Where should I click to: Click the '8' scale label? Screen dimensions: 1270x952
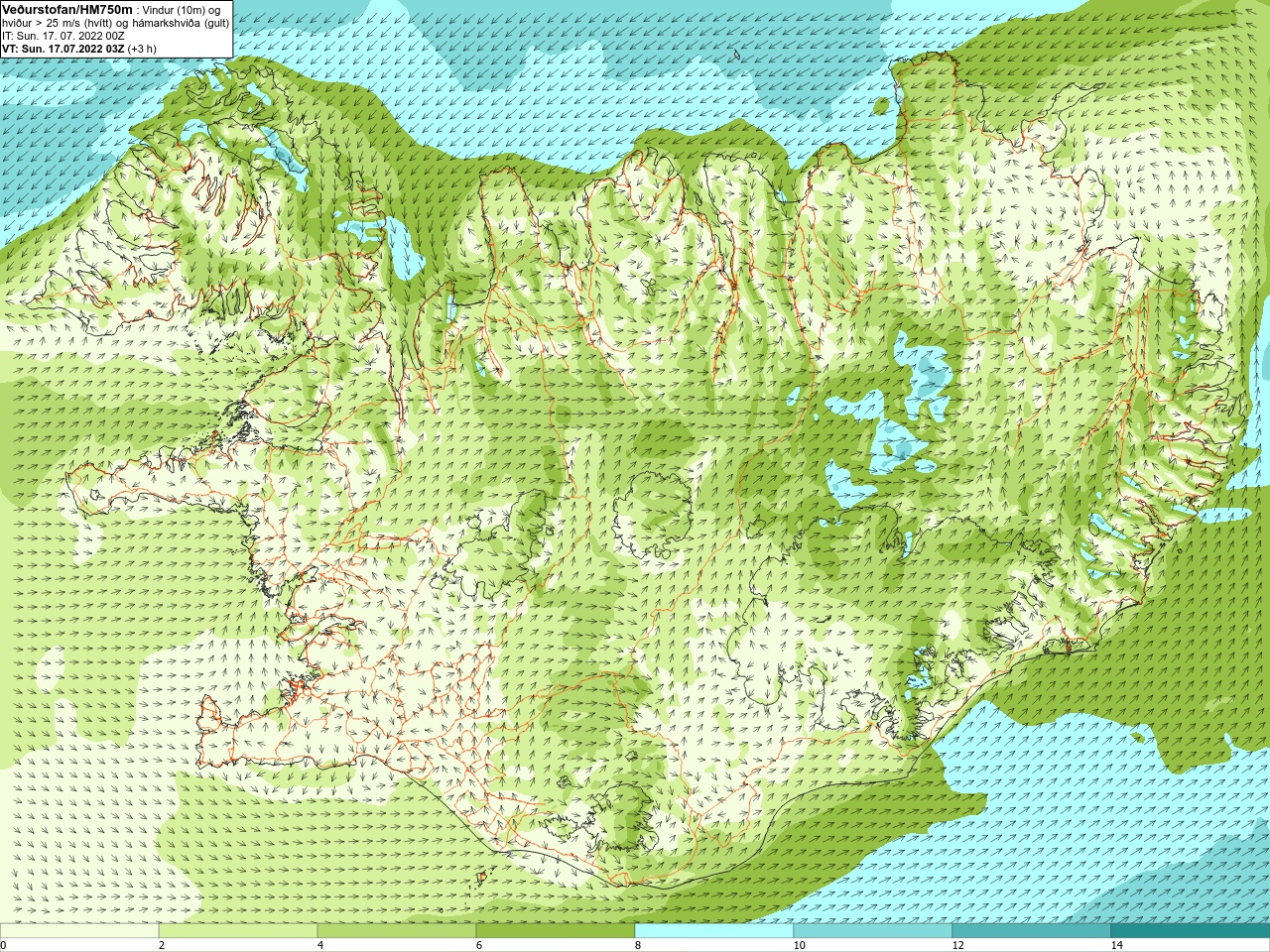[x=638, y=945]
